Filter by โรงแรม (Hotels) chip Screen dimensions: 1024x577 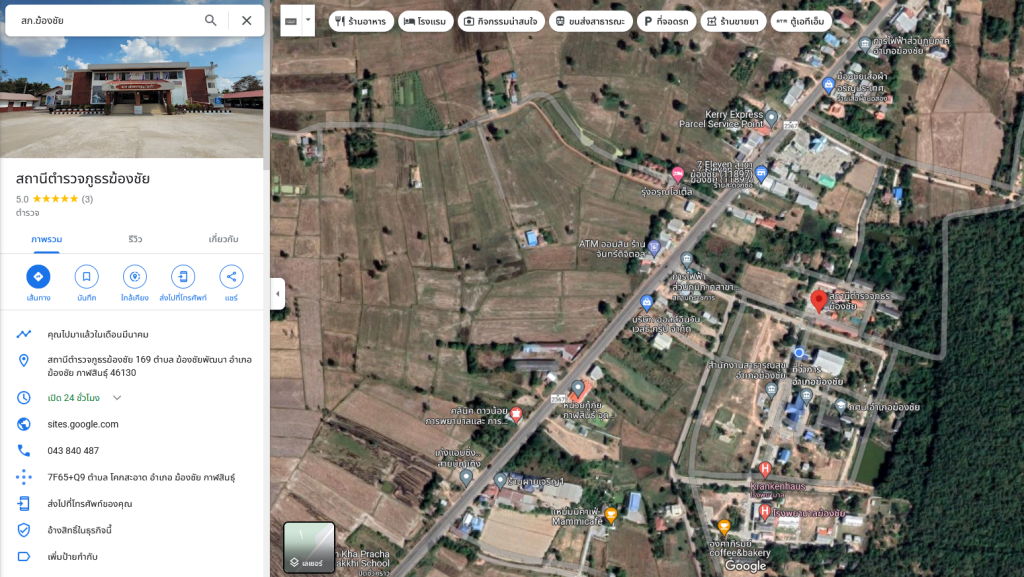pyautogui.click(x=425, y=21)
